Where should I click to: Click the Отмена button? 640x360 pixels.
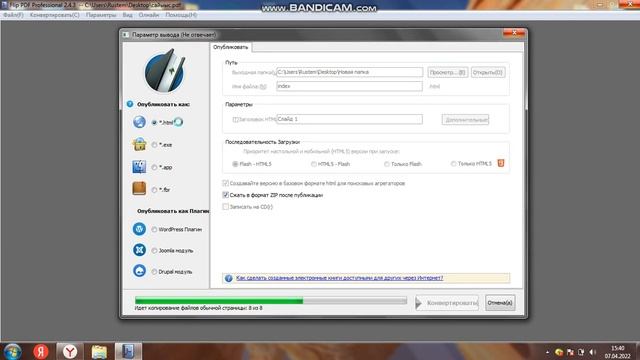[x=500, y=303]
